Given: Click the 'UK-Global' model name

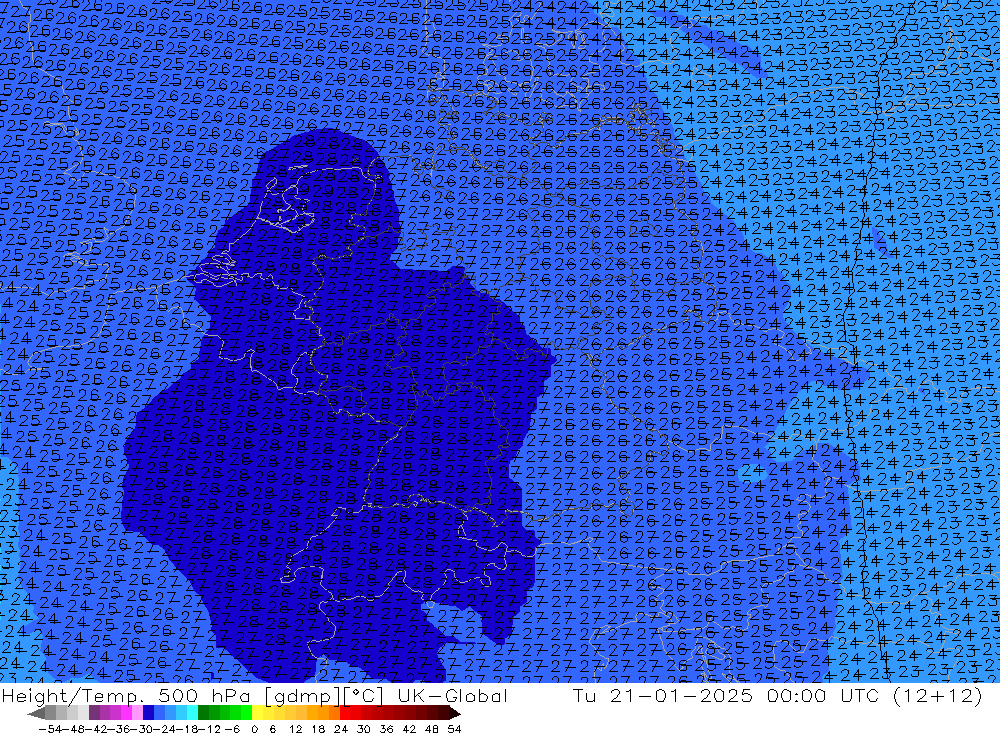Looking at the screenshot, I should (452, 695).
